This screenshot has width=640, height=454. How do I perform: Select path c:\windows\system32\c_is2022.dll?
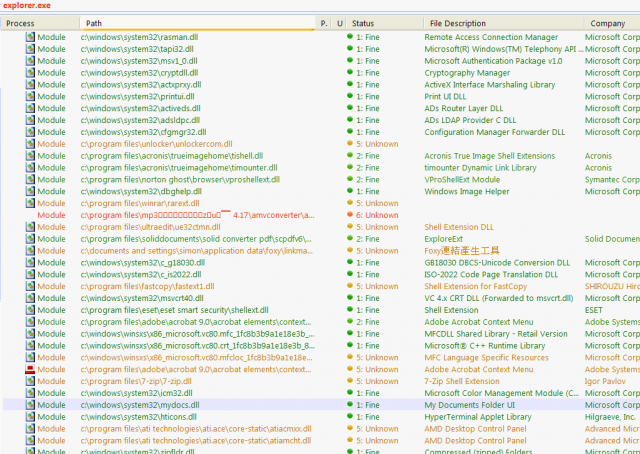tap(141, 274)
